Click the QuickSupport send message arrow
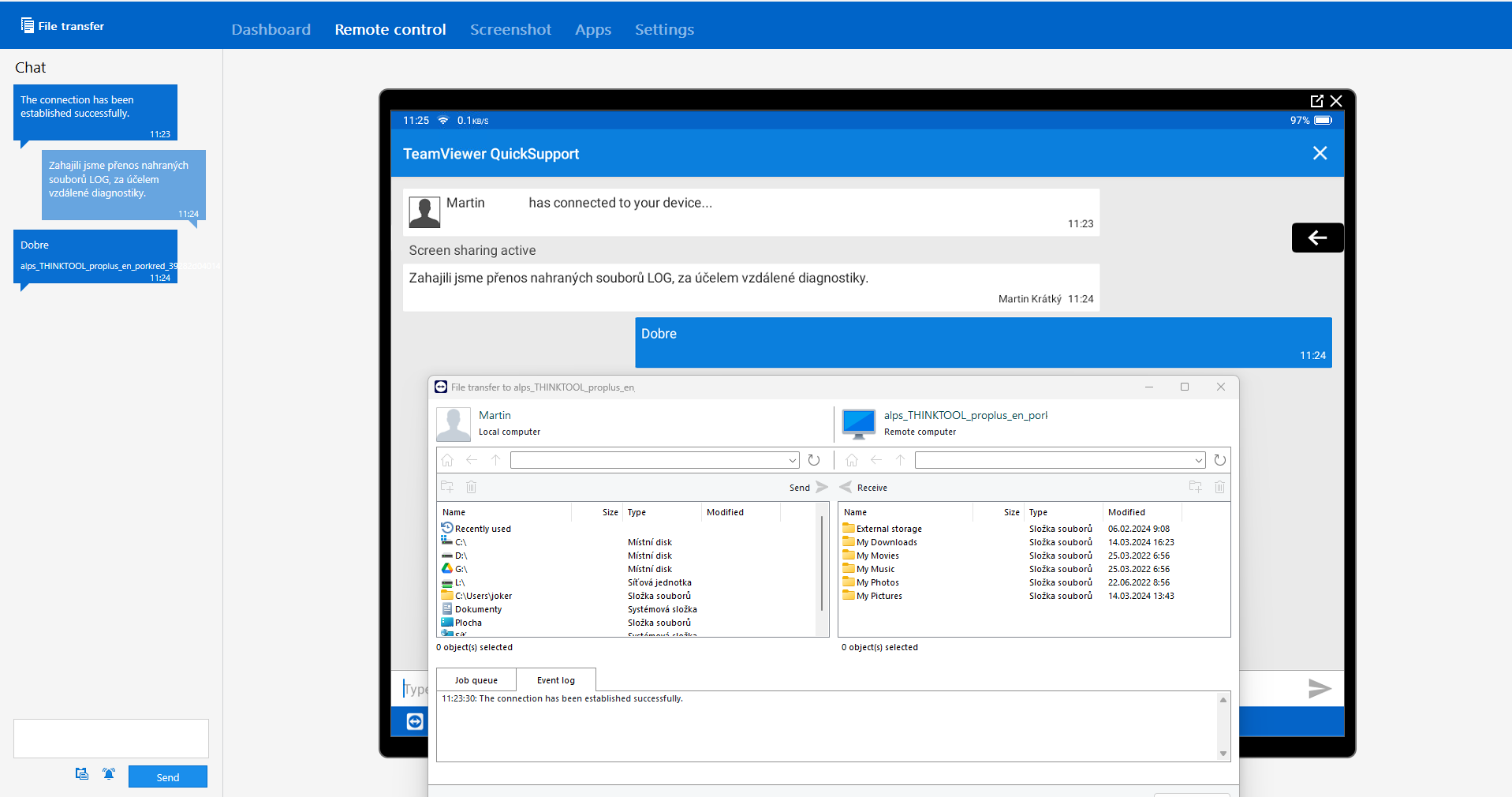Screen dimensions: 1512x797 (1320, 689)
